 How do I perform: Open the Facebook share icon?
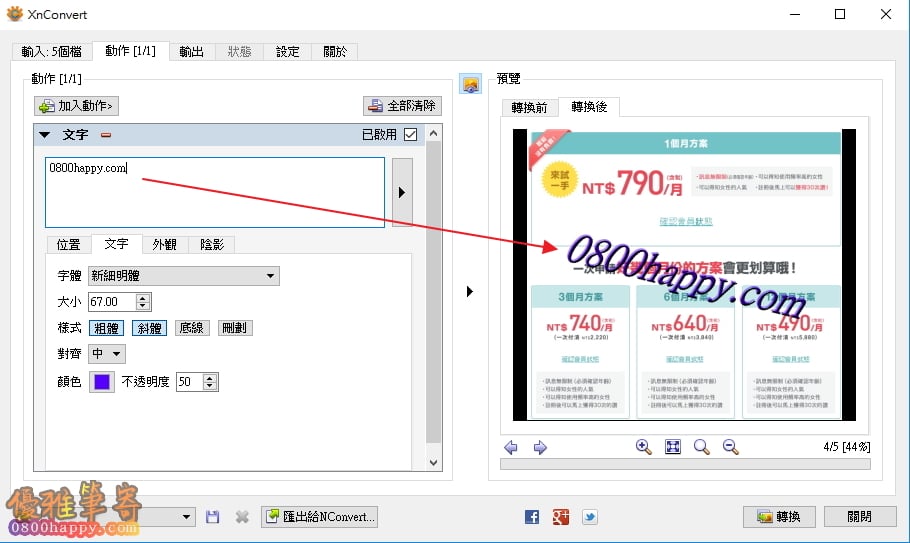532,517
